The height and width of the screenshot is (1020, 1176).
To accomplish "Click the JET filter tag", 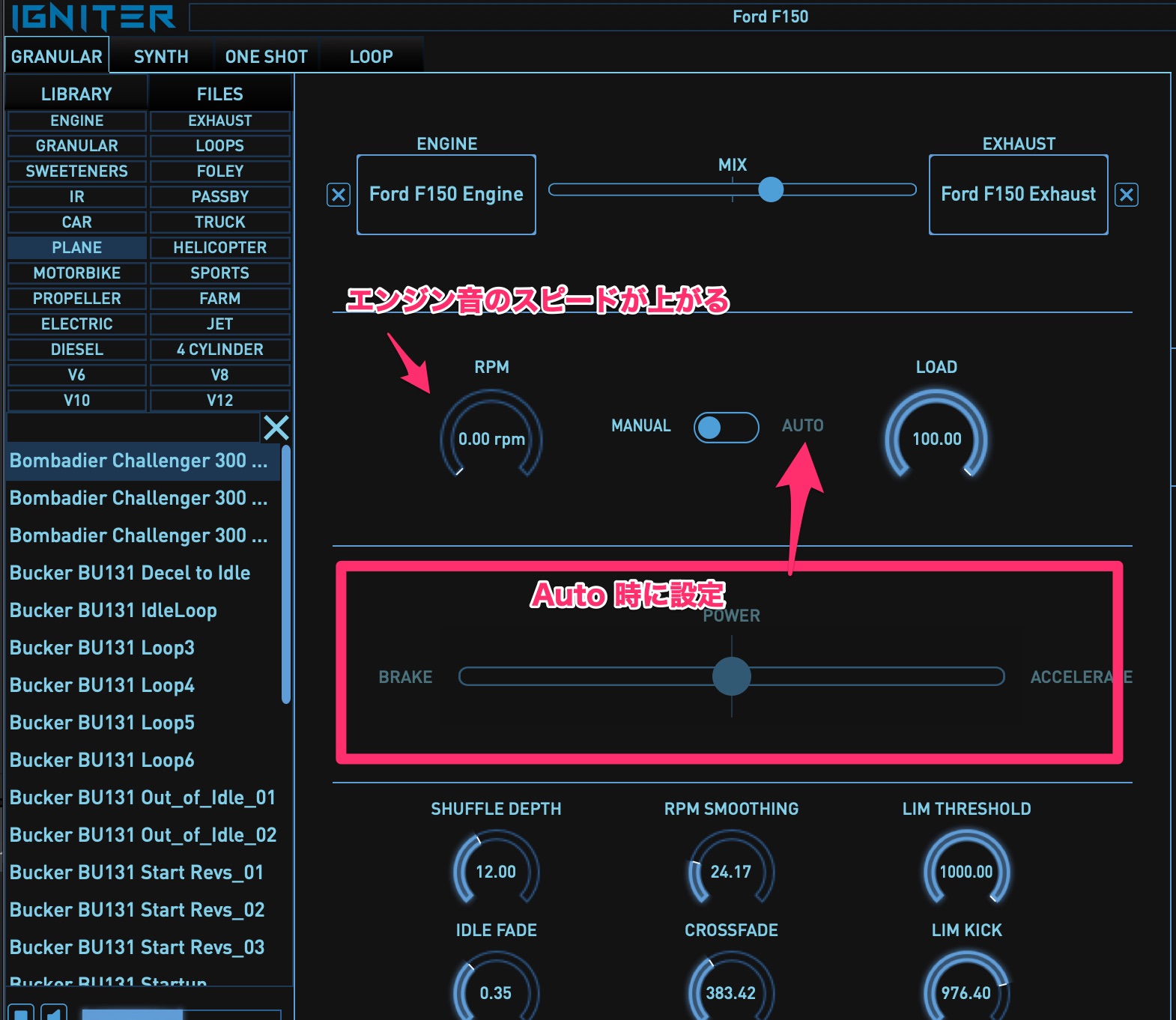I will (220, 324).
